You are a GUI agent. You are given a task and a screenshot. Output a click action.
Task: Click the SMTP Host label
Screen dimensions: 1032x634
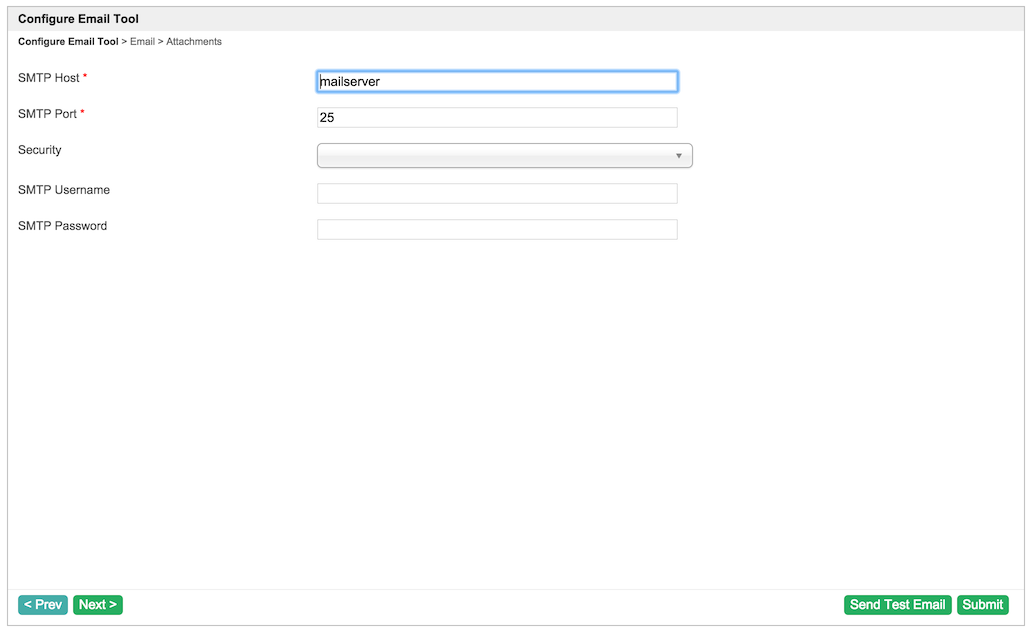point(49,78)
